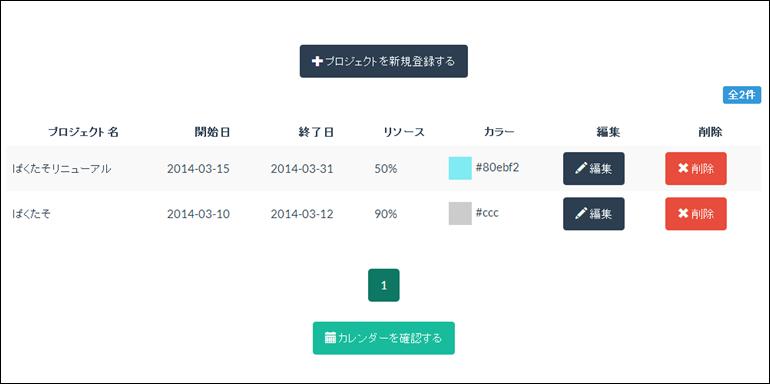
Task: Click the プロジェクトを新規登録する button
Action: pos(384,61)
